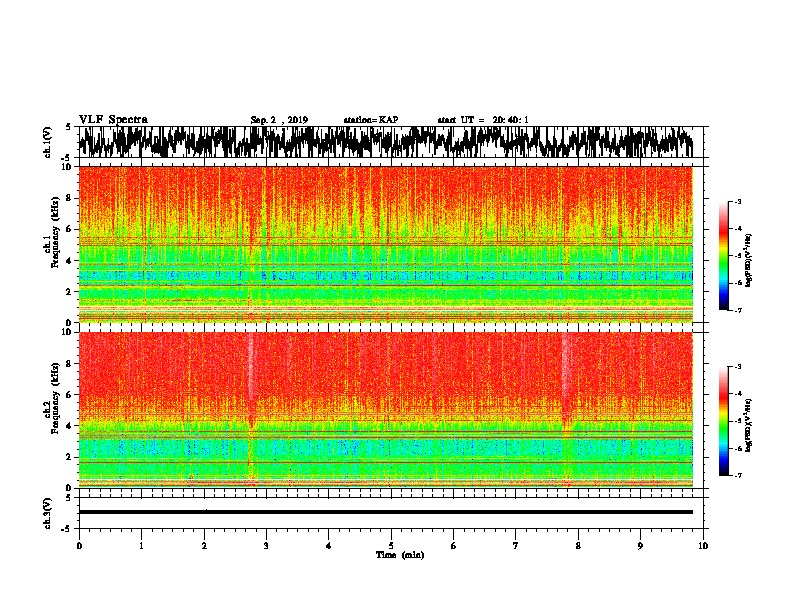
Task: Click time axis tick label "0"
Action: click(x=79, y=546)
